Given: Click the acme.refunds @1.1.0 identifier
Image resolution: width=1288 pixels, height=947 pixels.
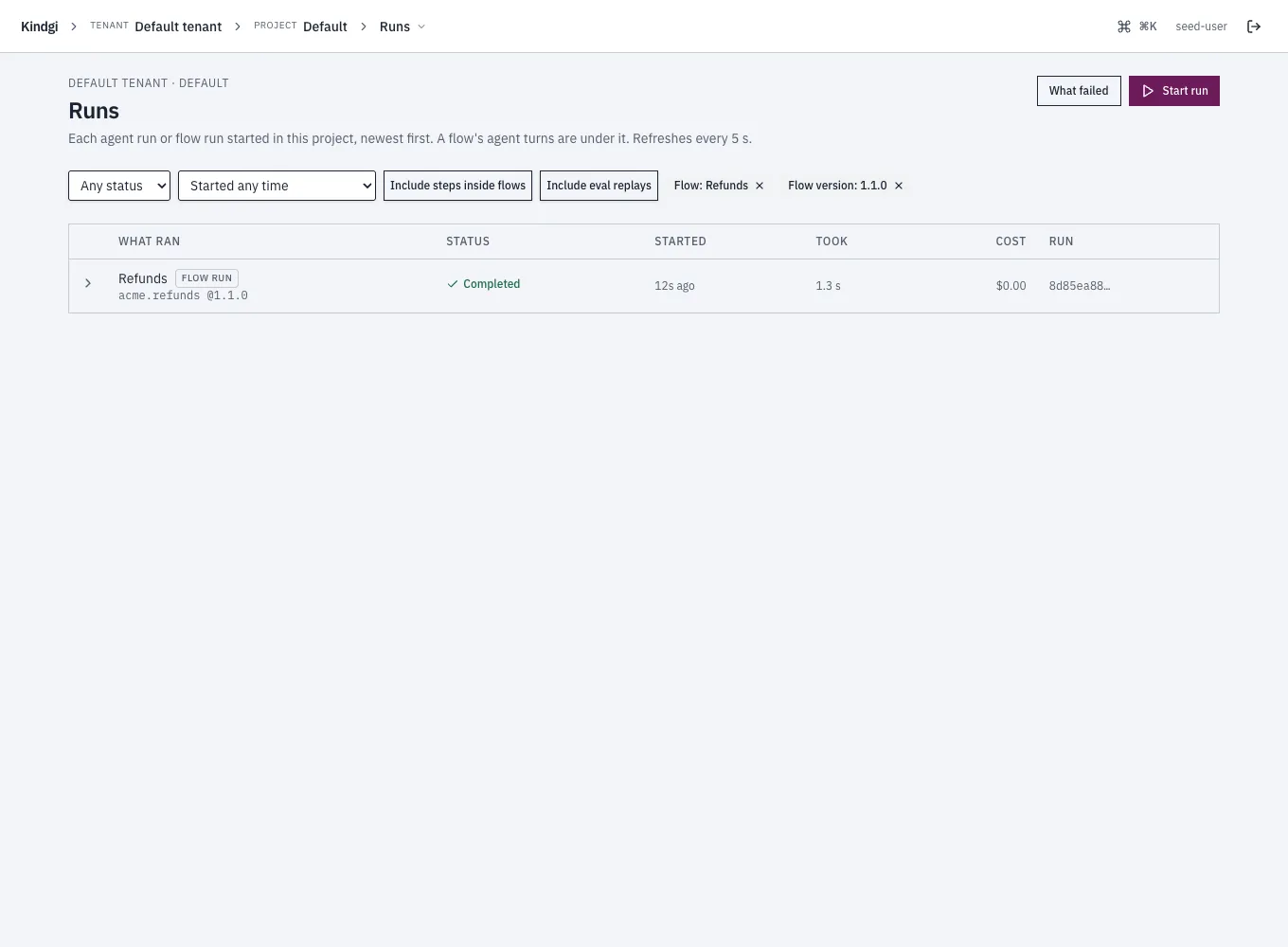Looking at the screenshot, I should (183, 295).
